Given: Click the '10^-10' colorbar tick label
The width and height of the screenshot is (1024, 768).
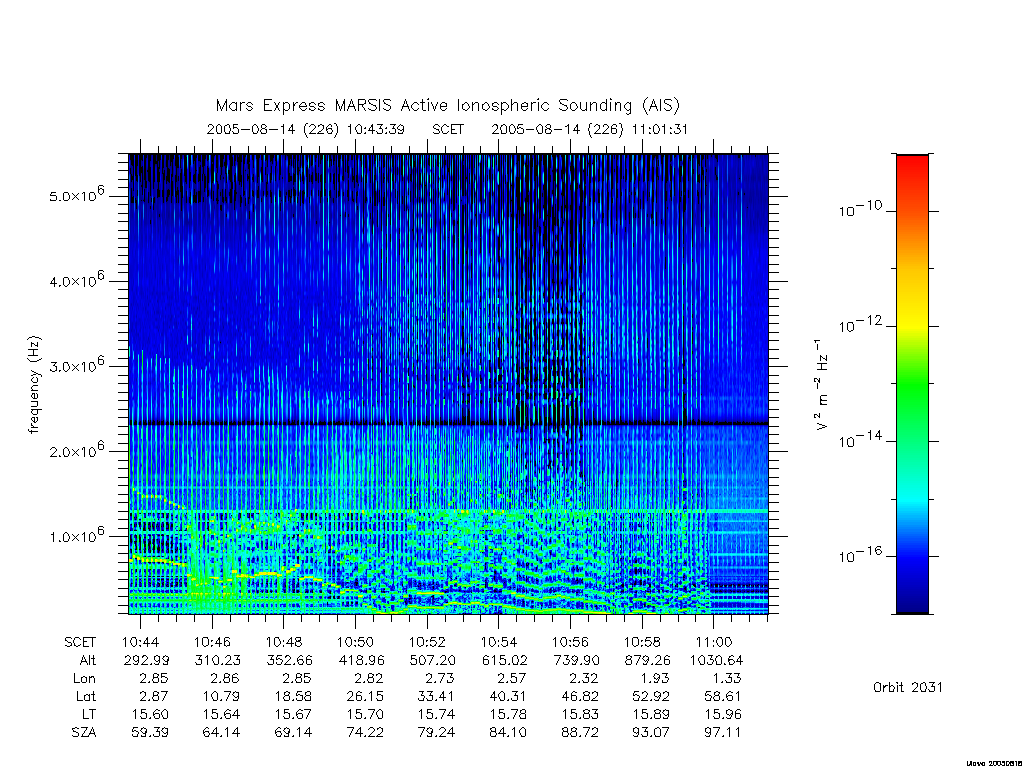Looking at the screenshot, I should tap(860, 209).
